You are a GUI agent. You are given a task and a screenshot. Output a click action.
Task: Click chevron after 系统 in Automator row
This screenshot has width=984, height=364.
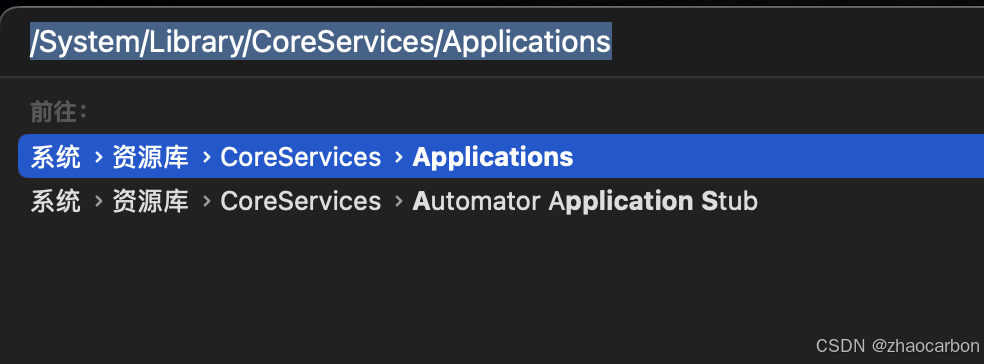(x=98, y=201)
